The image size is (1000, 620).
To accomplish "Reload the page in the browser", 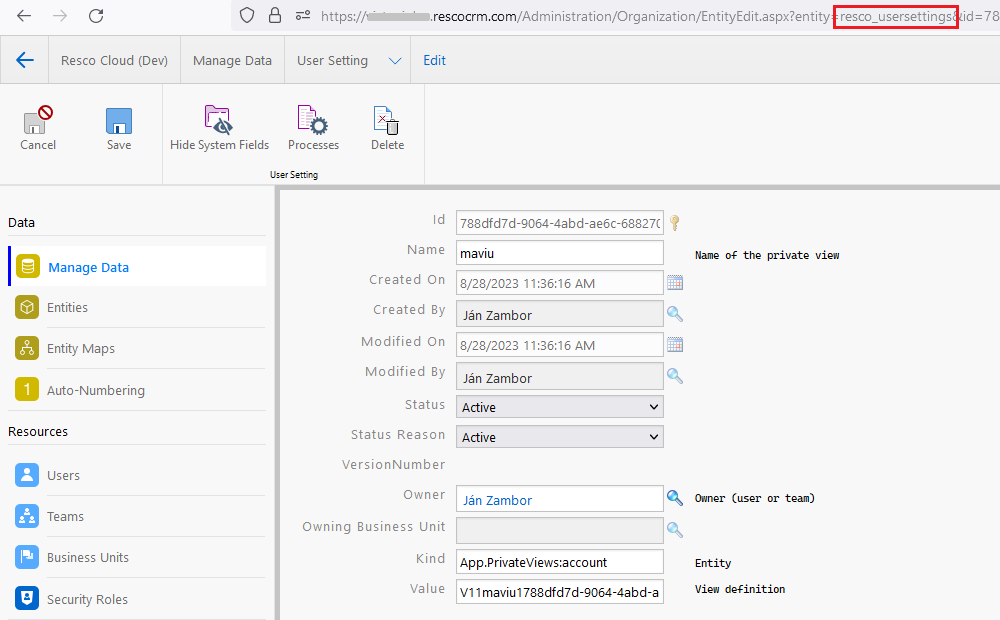I will click(96, 16).
